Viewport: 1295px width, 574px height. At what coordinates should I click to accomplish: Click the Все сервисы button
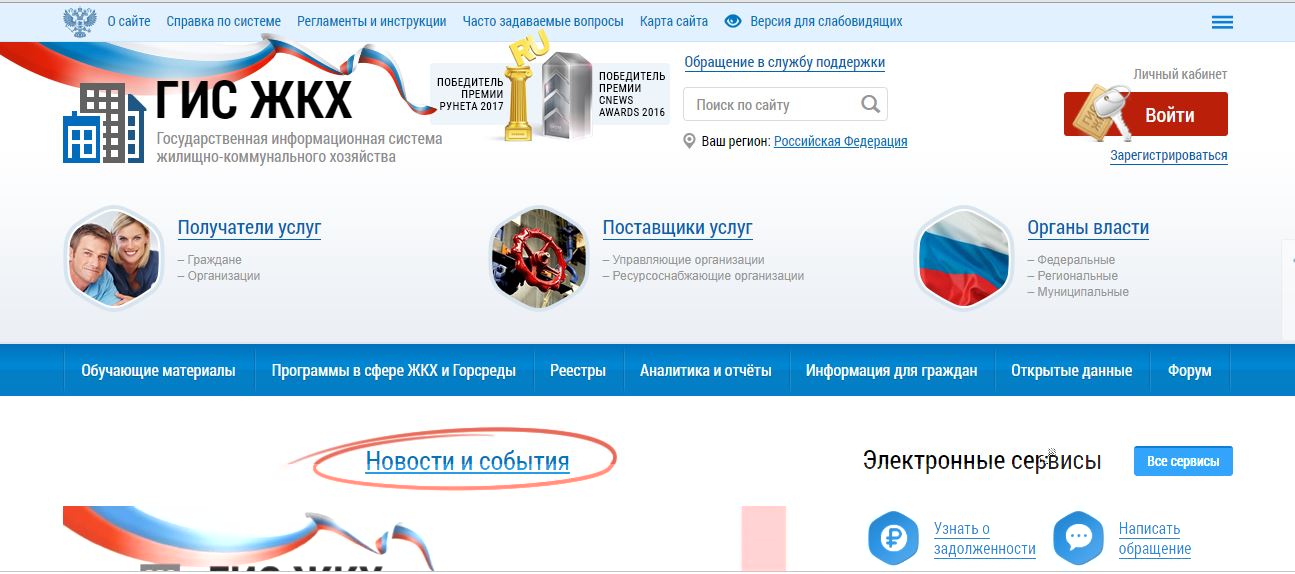point(1183,461)
